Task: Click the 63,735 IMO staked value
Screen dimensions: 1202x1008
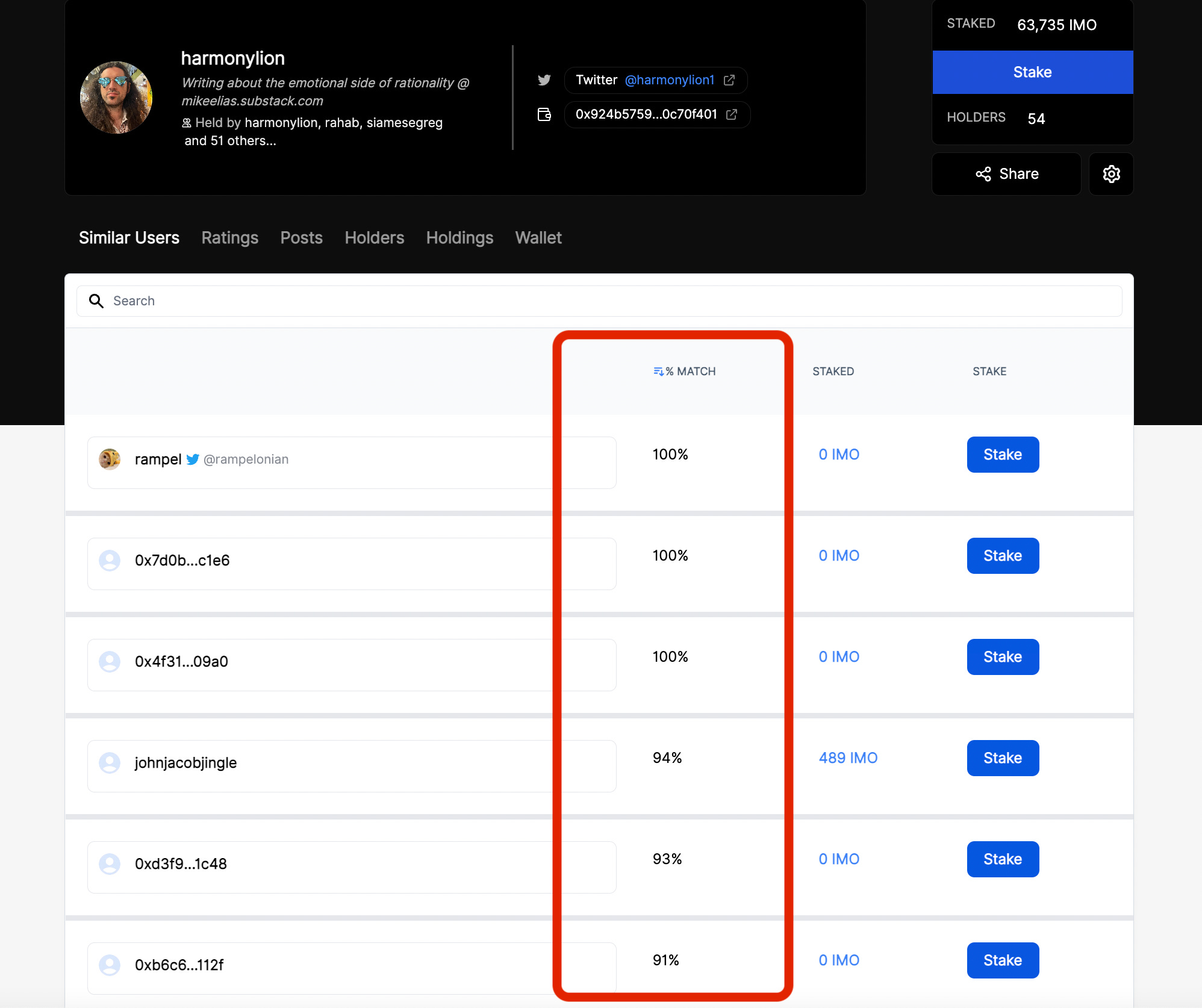Action: coord(1057,25)
